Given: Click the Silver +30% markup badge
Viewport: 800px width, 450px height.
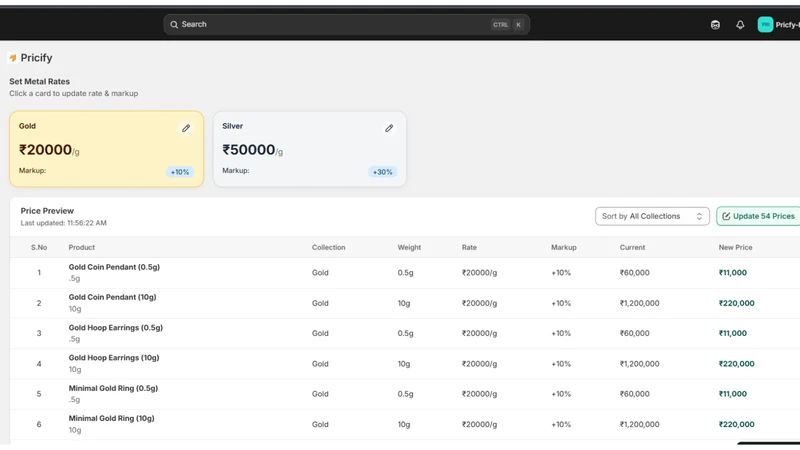Looking at the screenshot, I should coord(382,172).
